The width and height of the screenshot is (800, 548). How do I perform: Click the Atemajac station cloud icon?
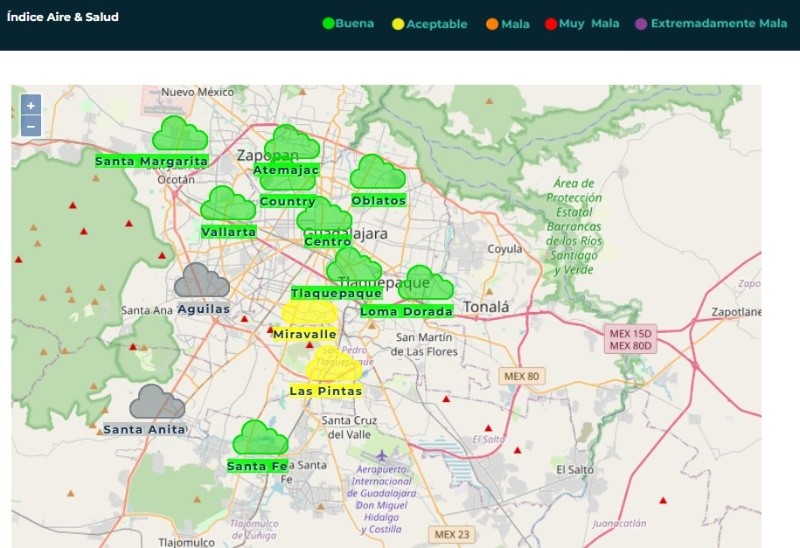(x=292, y=144)
